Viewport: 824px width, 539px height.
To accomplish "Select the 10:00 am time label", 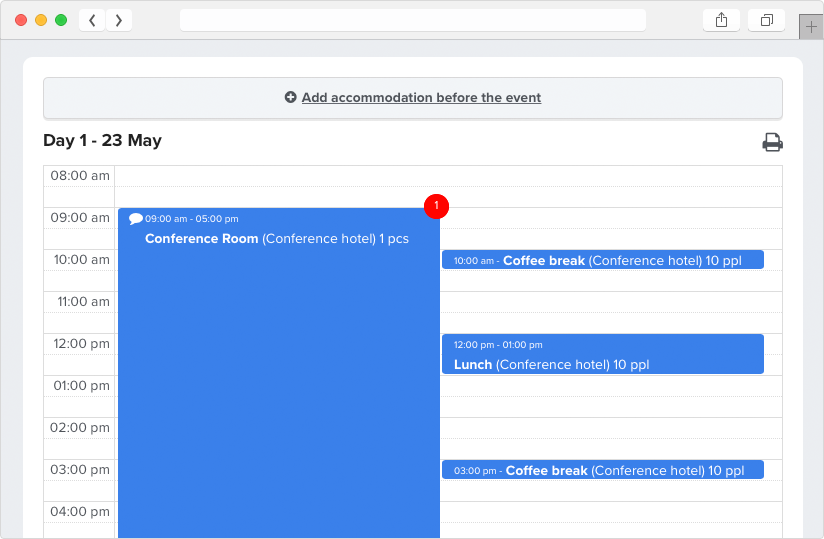I will pyautogui.click(x=81, y=260).
